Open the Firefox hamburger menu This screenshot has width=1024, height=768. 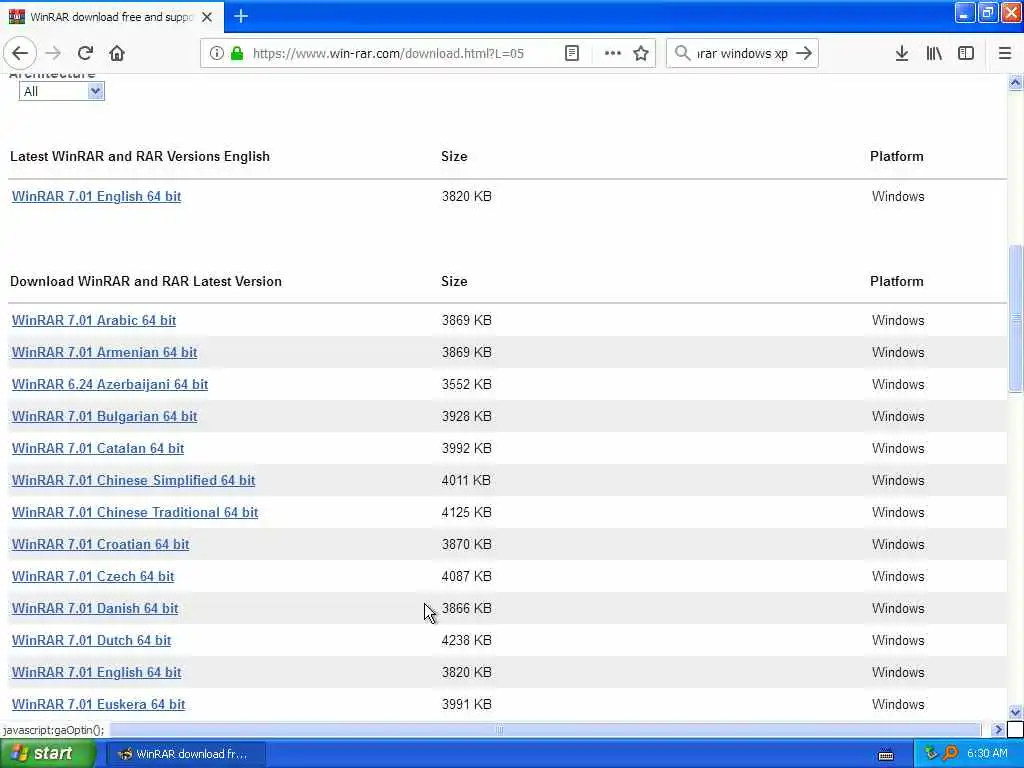[1004, 54]
